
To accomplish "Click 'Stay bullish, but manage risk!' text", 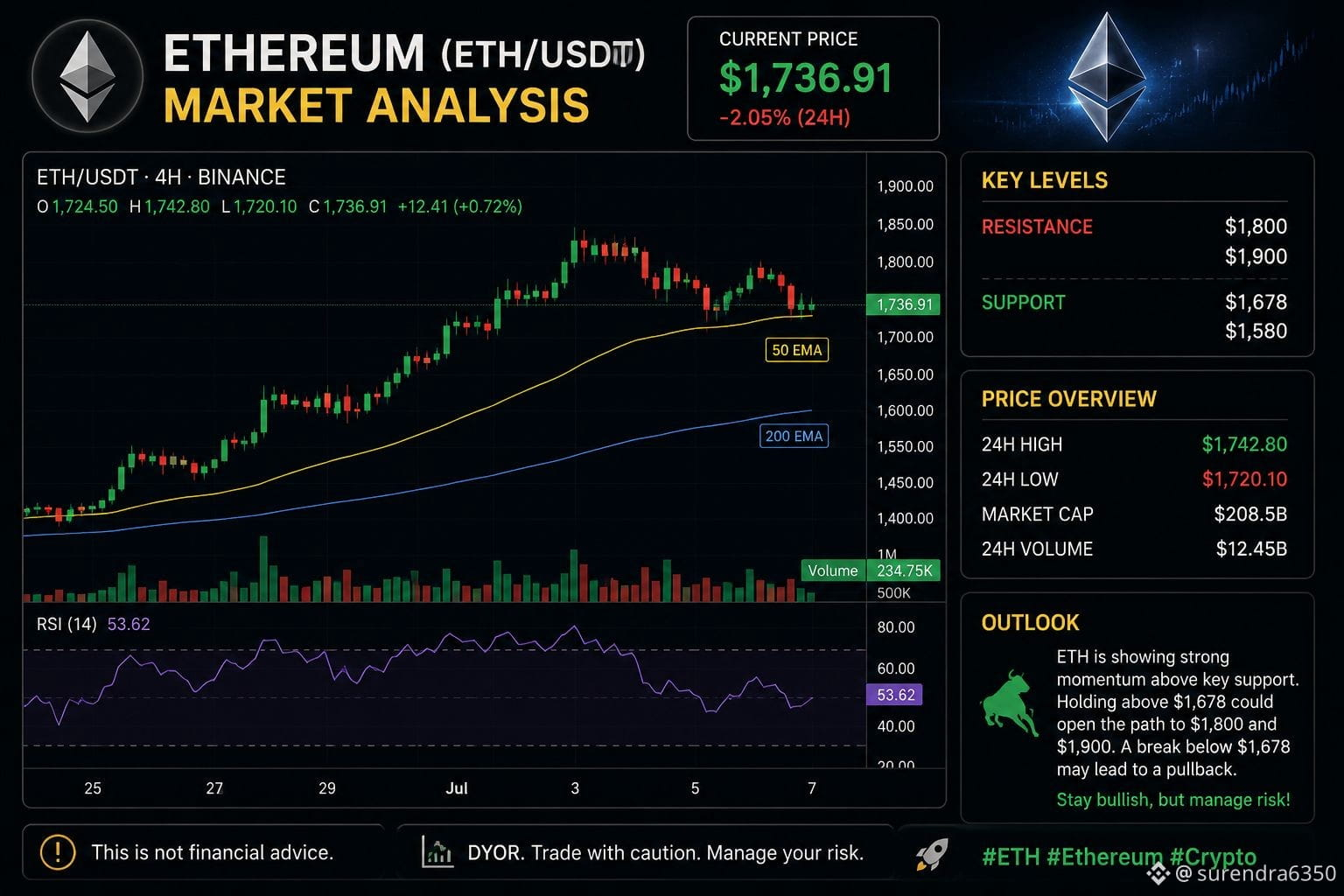I will (1173, 800).
